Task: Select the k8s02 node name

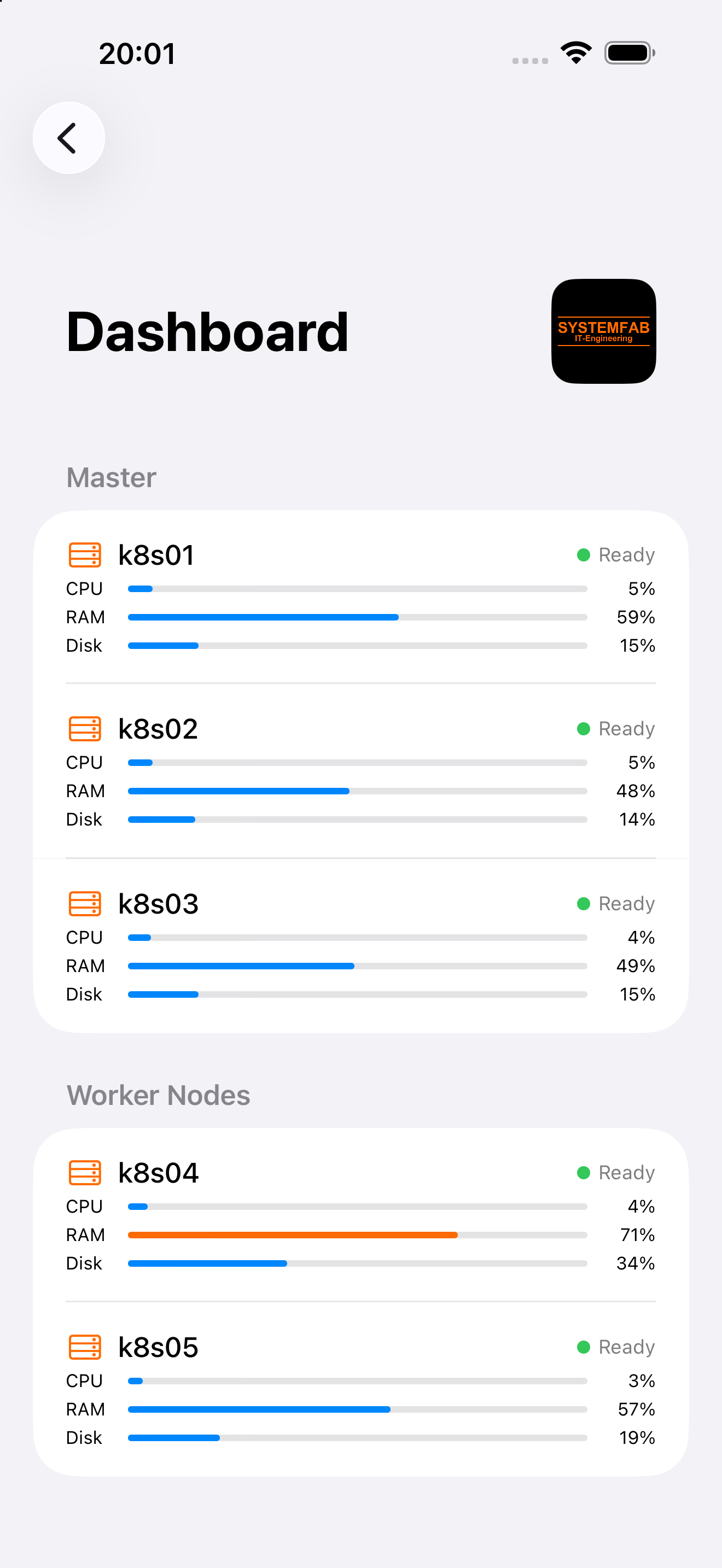Action: pos(158,729)
